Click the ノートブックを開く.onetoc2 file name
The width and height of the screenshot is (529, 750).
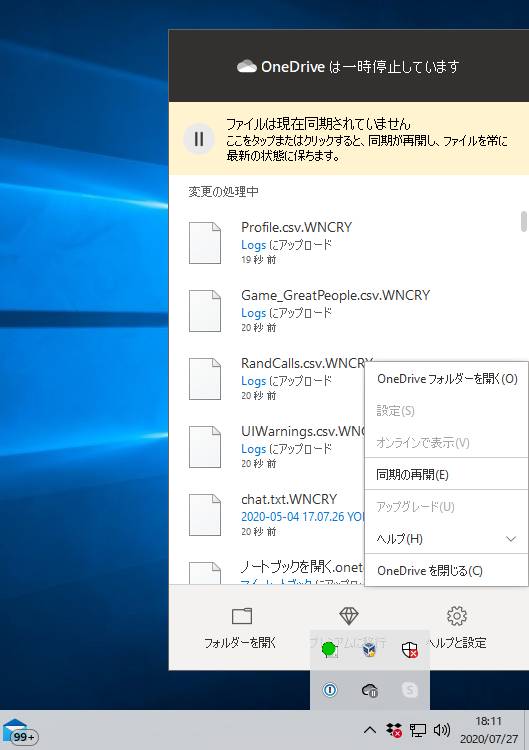tap(302, 567)
